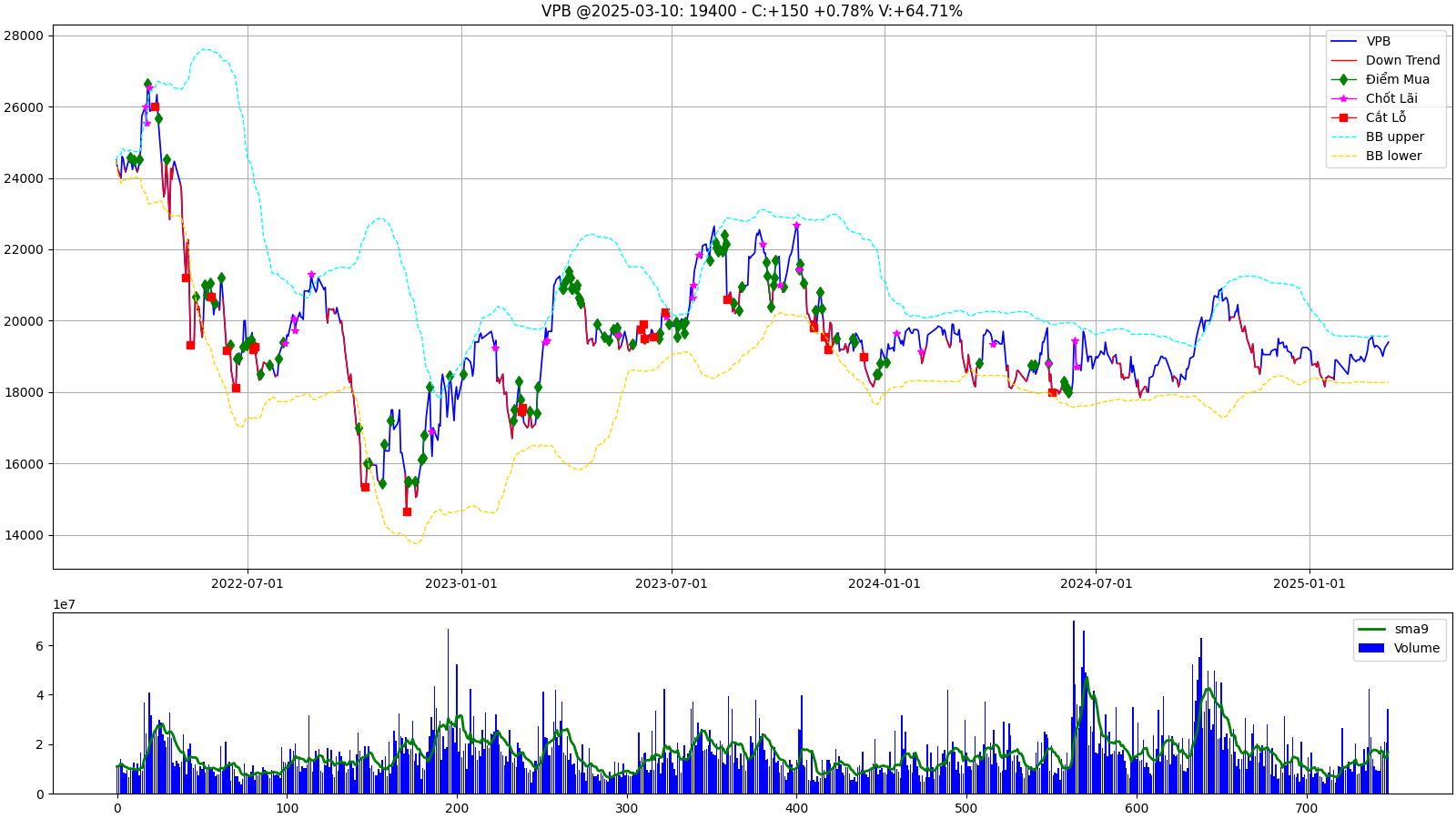Click the 20000 price axis label
The width and height of the screenshot is (1456, 819).
(24, 321)
